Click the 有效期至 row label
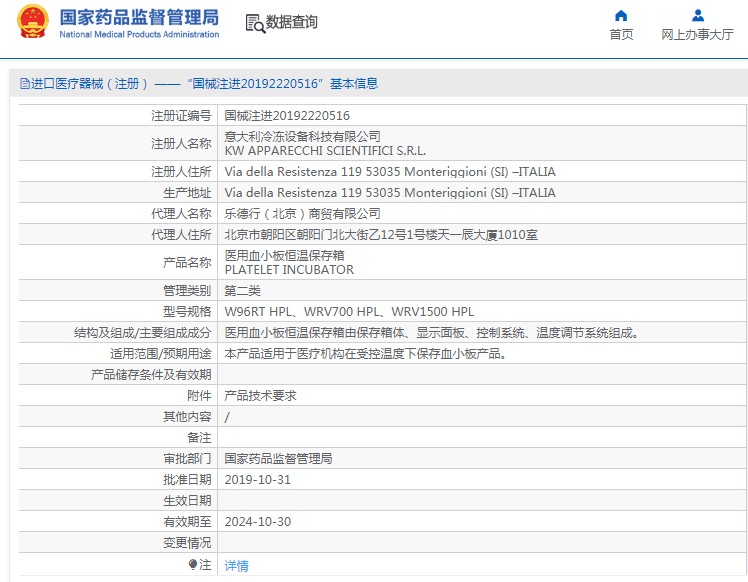Screen dimensions: 748x582 [x=187, y=522]
